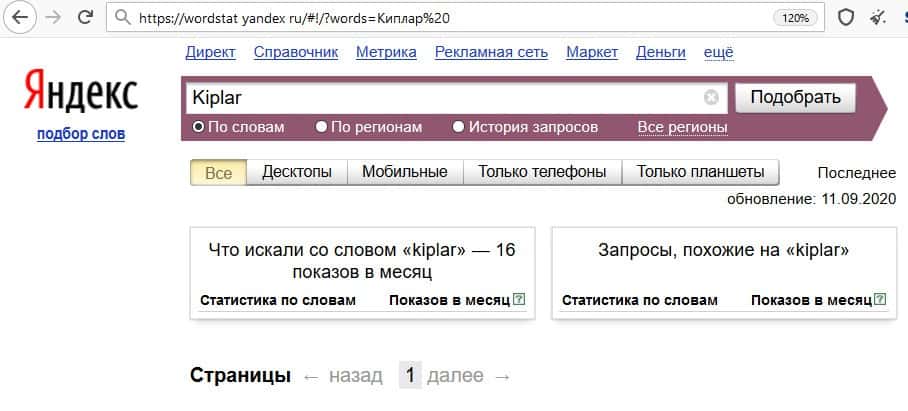
Task: Clear the Kiplar search field with the X icon
Action: coord(711,98)
